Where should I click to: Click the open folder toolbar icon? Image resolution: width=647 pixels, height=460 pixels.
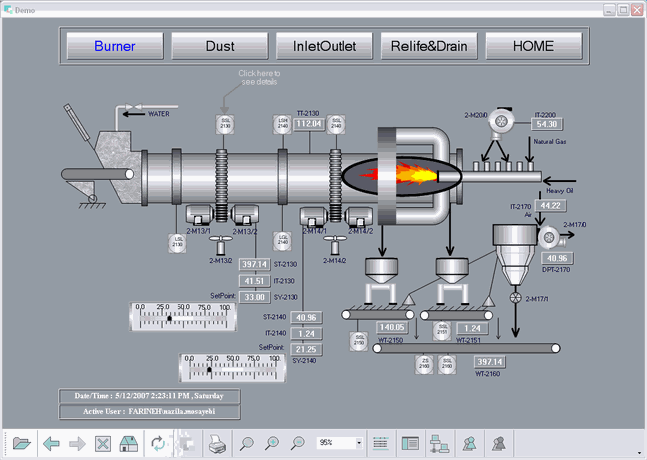(x=21, y=444)
